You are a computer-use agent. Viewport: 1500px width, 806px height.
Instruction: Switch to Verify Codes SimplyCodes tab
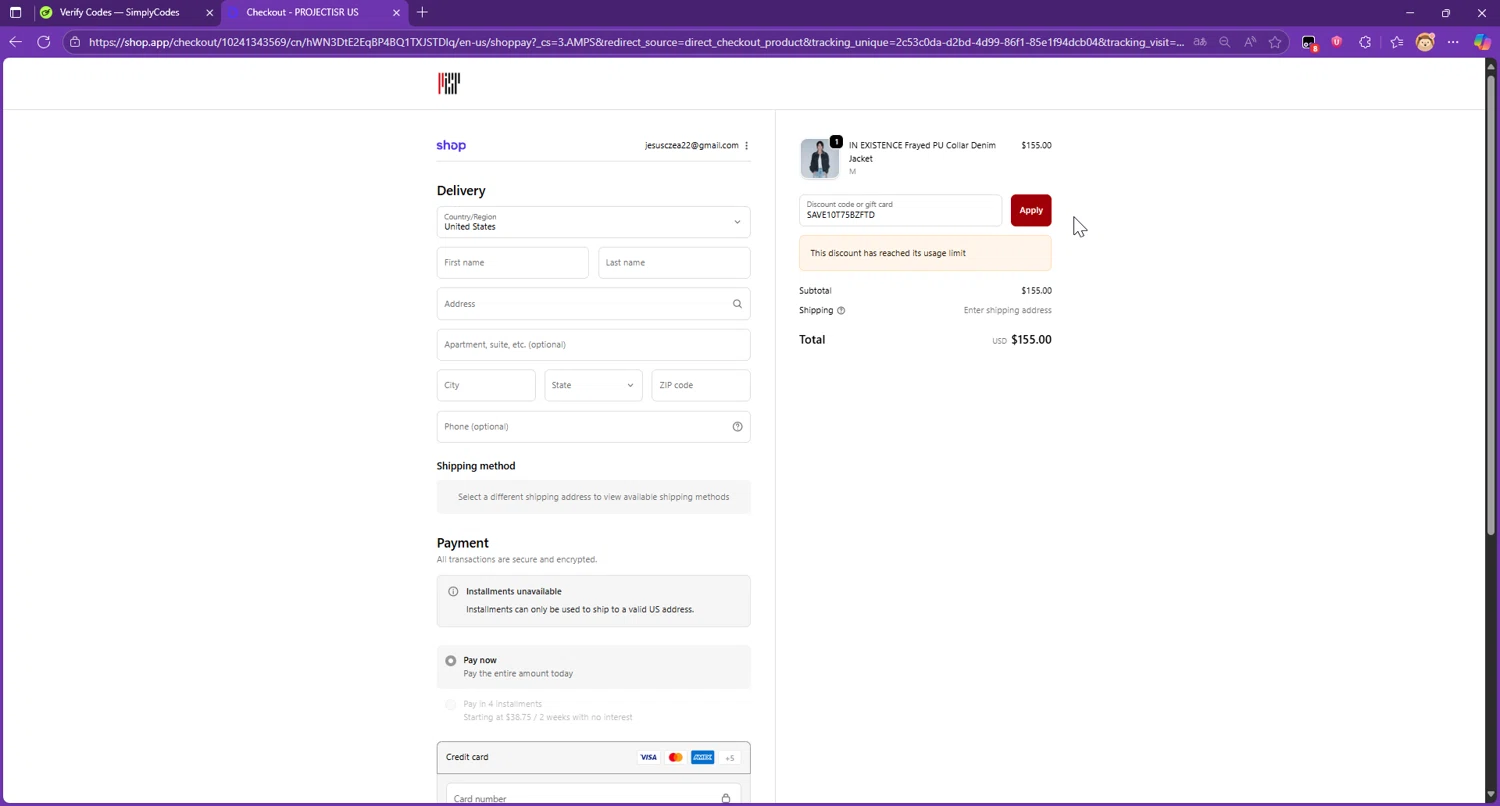tap(119, 13)
